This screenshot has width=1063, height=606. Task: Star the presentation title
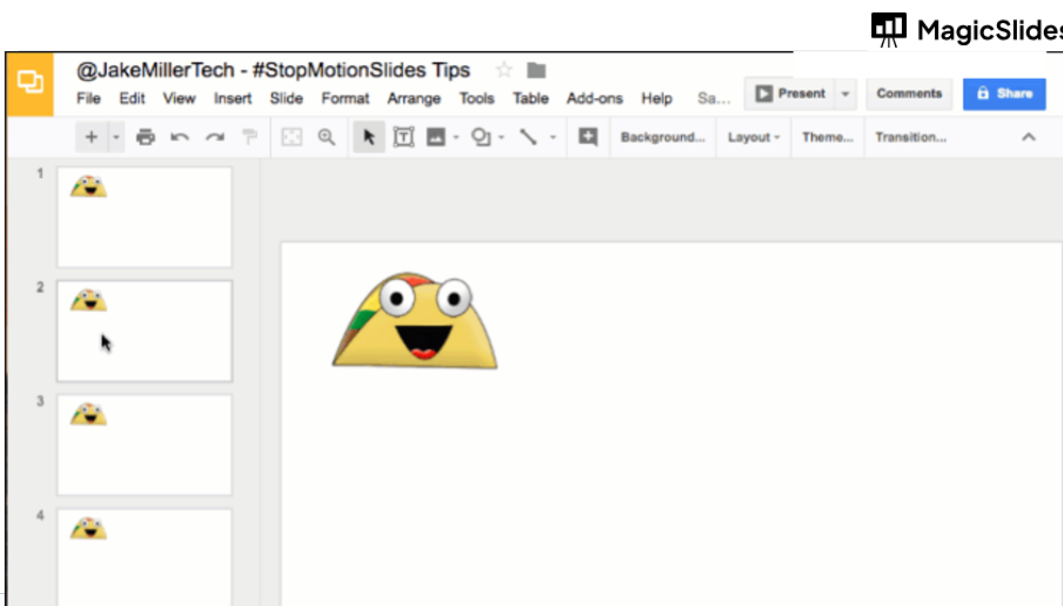pos(504,70)
